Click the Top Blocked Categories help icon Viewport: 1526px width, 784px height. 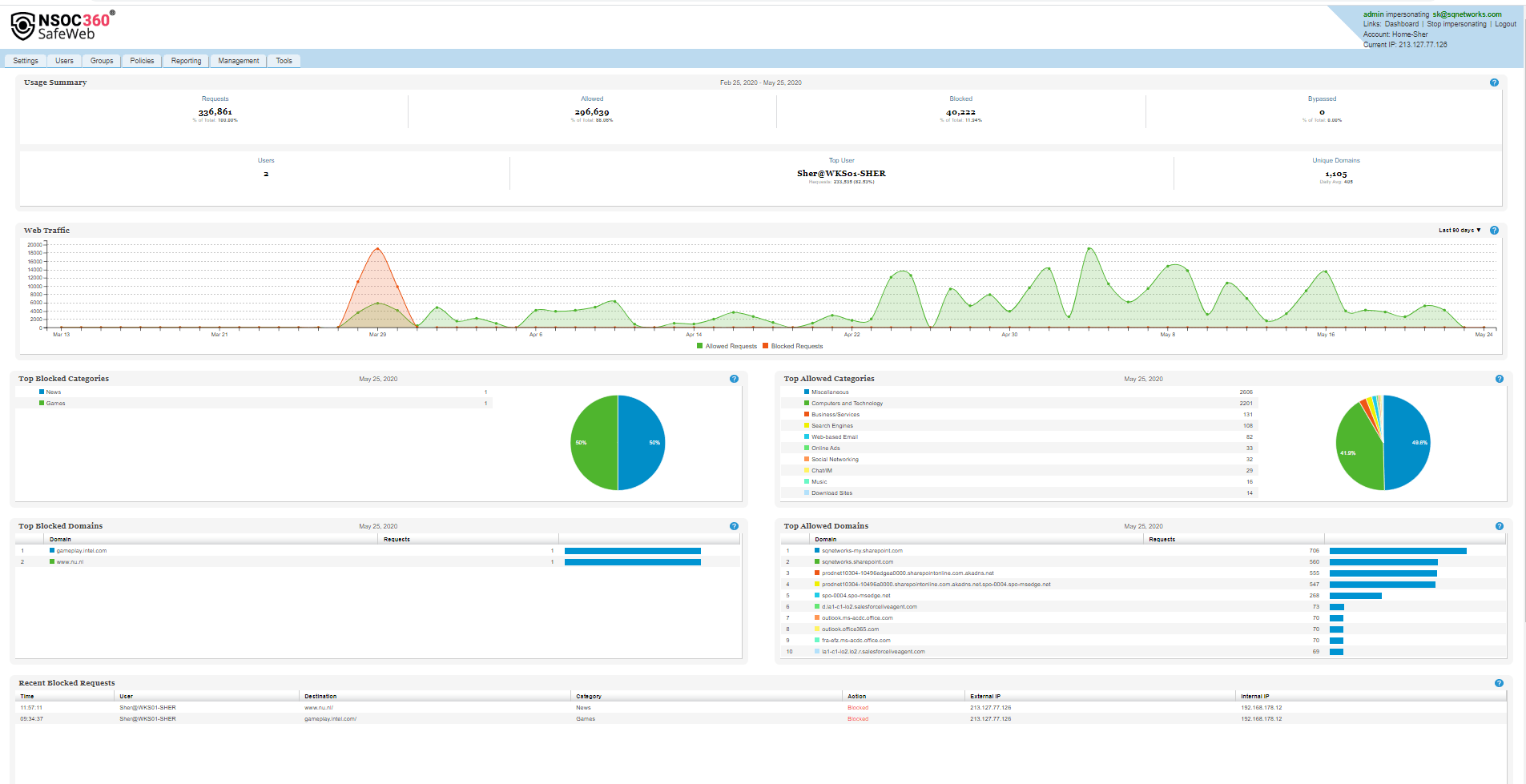(734, 379)
